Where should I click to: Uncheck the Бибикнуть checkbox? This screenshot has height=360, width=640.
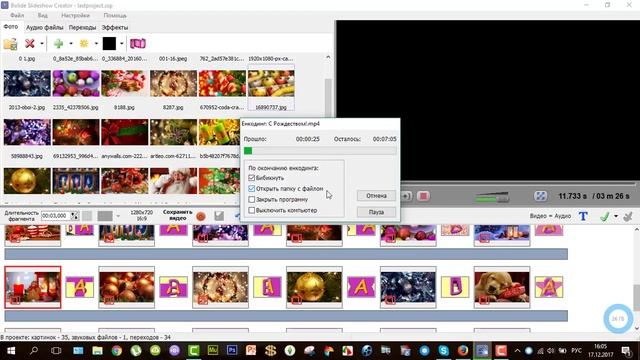click(x=251, y=178)
